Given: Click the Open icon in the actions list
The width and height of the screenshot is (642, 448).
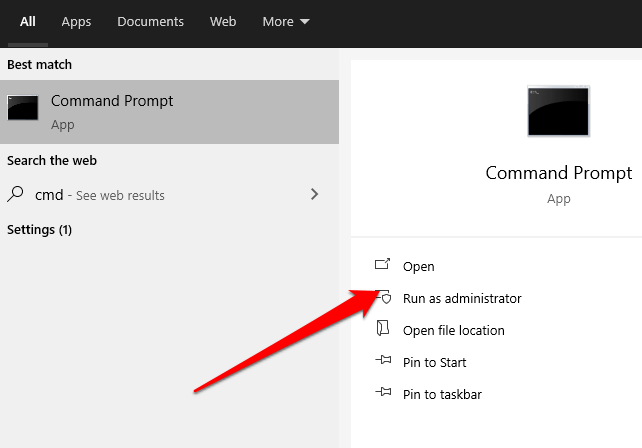Looking at the screenshot, I should (382, 266).
